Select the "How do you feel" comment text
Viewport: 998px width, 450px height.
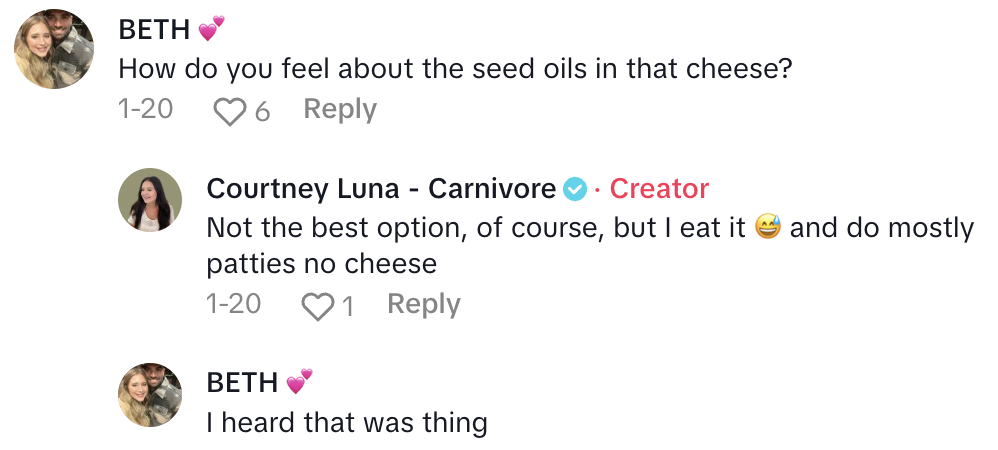click(x=455, y=69)
